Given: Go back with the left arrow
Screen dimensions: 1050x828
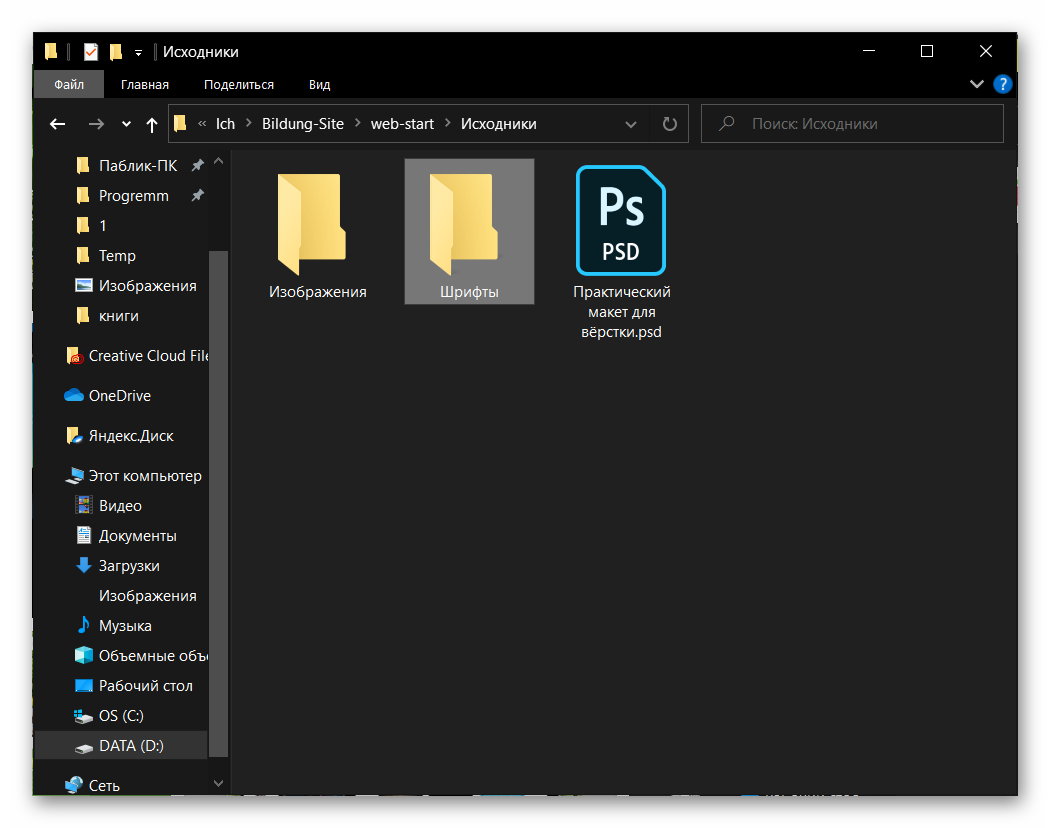Looking at the screenshot, I should pyautogui.click(x=58, y=124).
